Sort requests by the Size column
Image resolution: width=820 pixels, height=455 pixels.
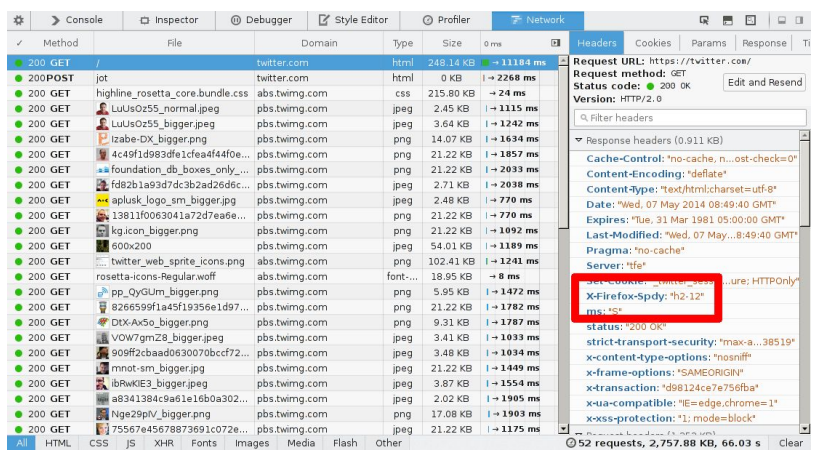(x=452, y=43)
